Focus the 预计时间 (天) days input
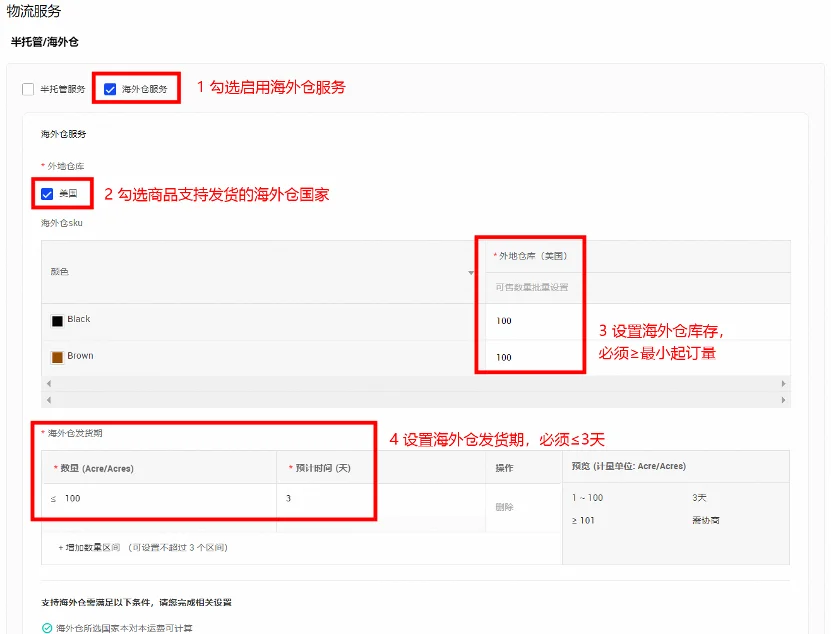Image resolution: width=832 pixels, height=634 pixels. pos(380,498)
